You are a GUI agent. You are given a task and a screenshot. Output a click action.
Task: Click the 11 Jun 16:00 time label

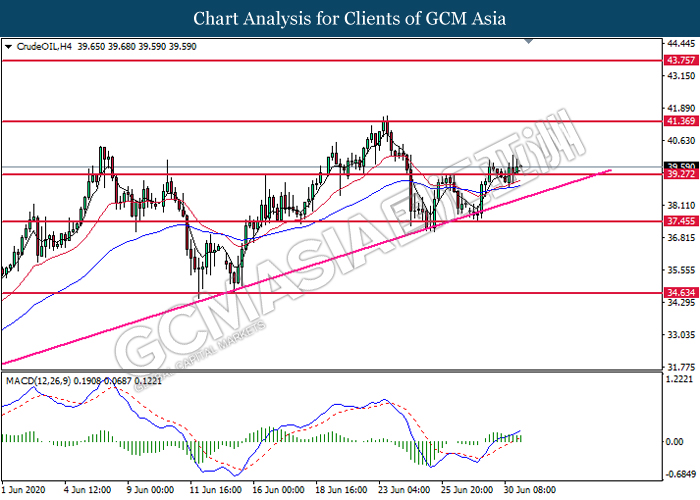click(216, 490)
